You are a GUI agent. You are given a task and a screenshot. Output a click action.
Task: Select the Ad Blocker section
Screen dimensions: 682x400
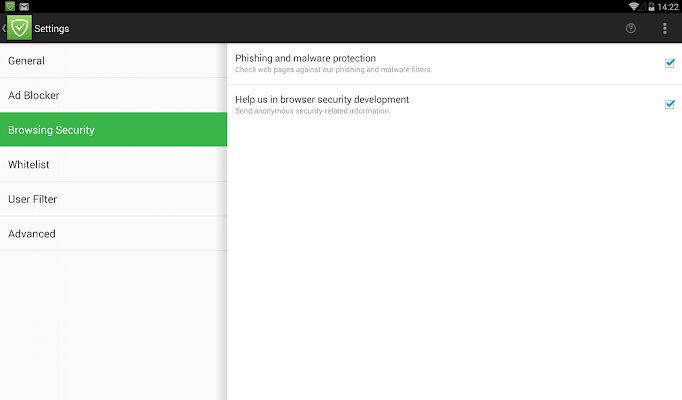coord(113,95)
